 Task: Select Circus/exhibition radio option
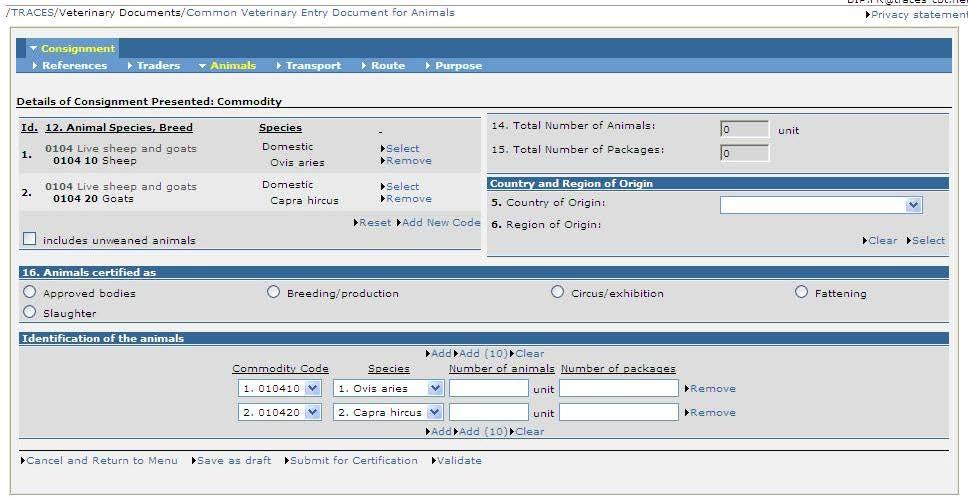pyautogui.click(x=557, y=291)
